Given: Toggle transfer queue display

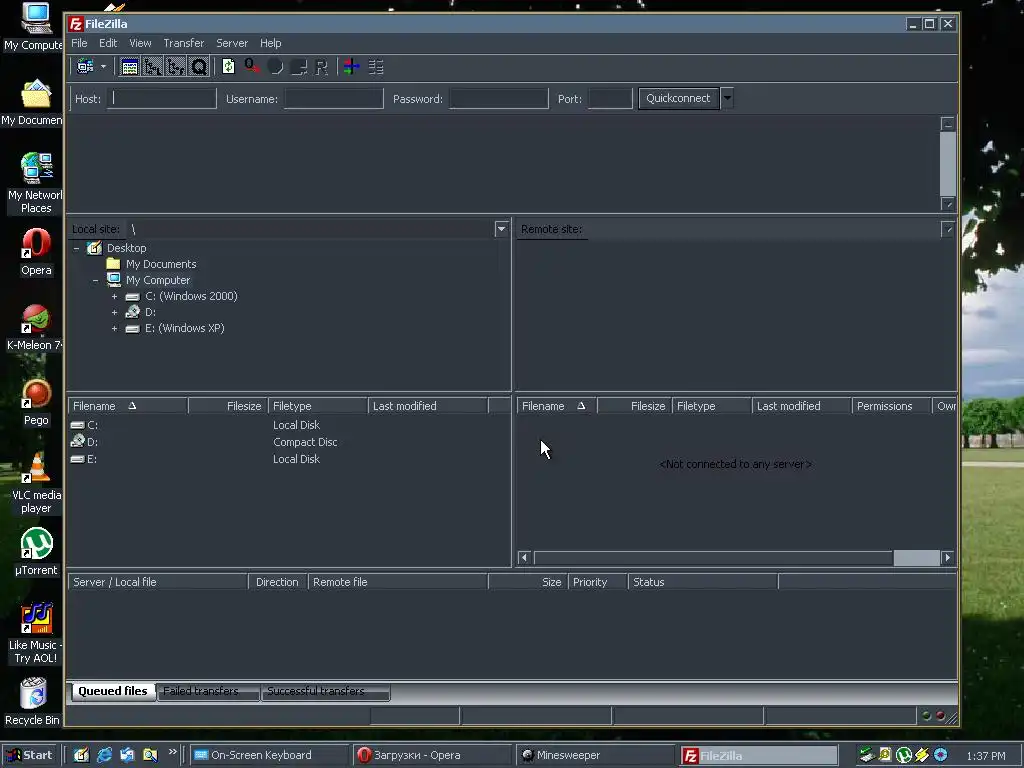Looking at the screenshot, I should pos(199,67).
